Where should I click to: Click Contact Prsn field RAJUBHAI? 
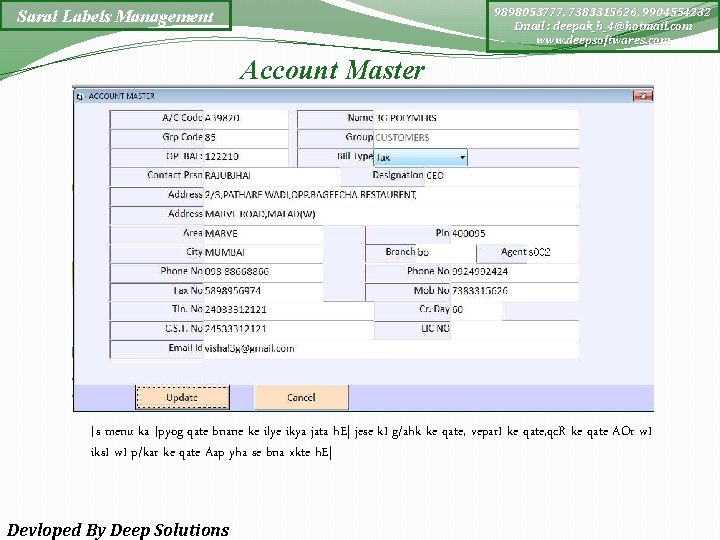tap(271, 175)
